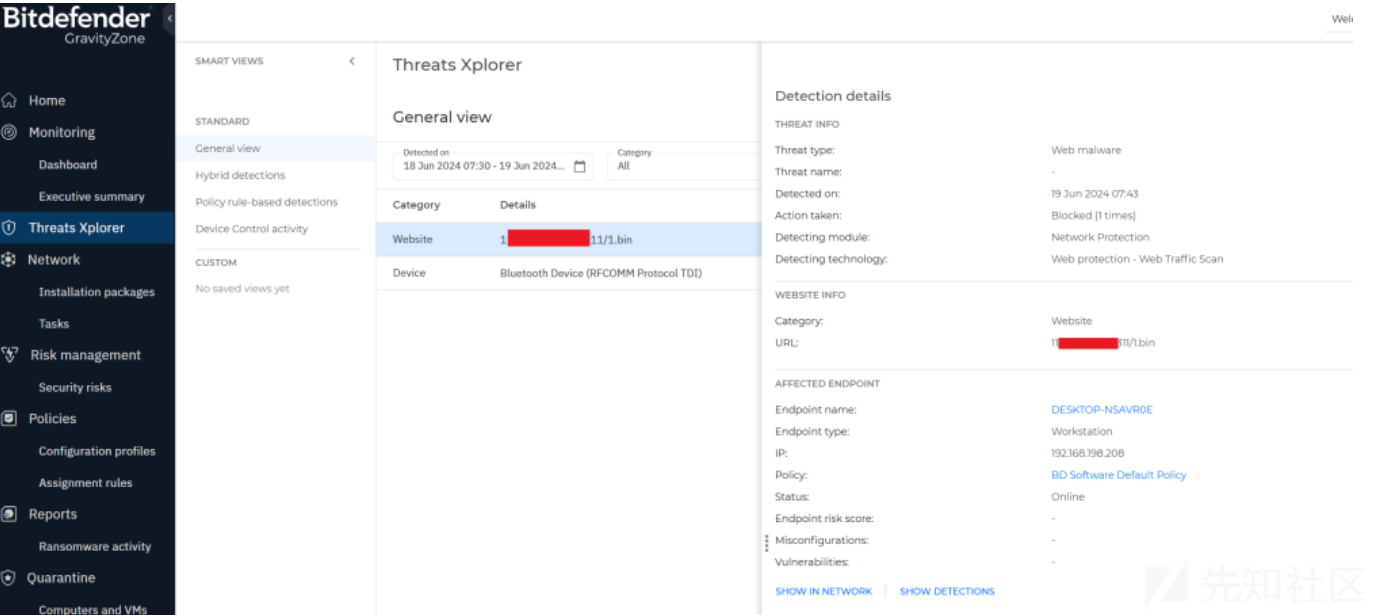Open the Reports section
The width and height of the screenshot is (1385, 615).
pos(52,514)
